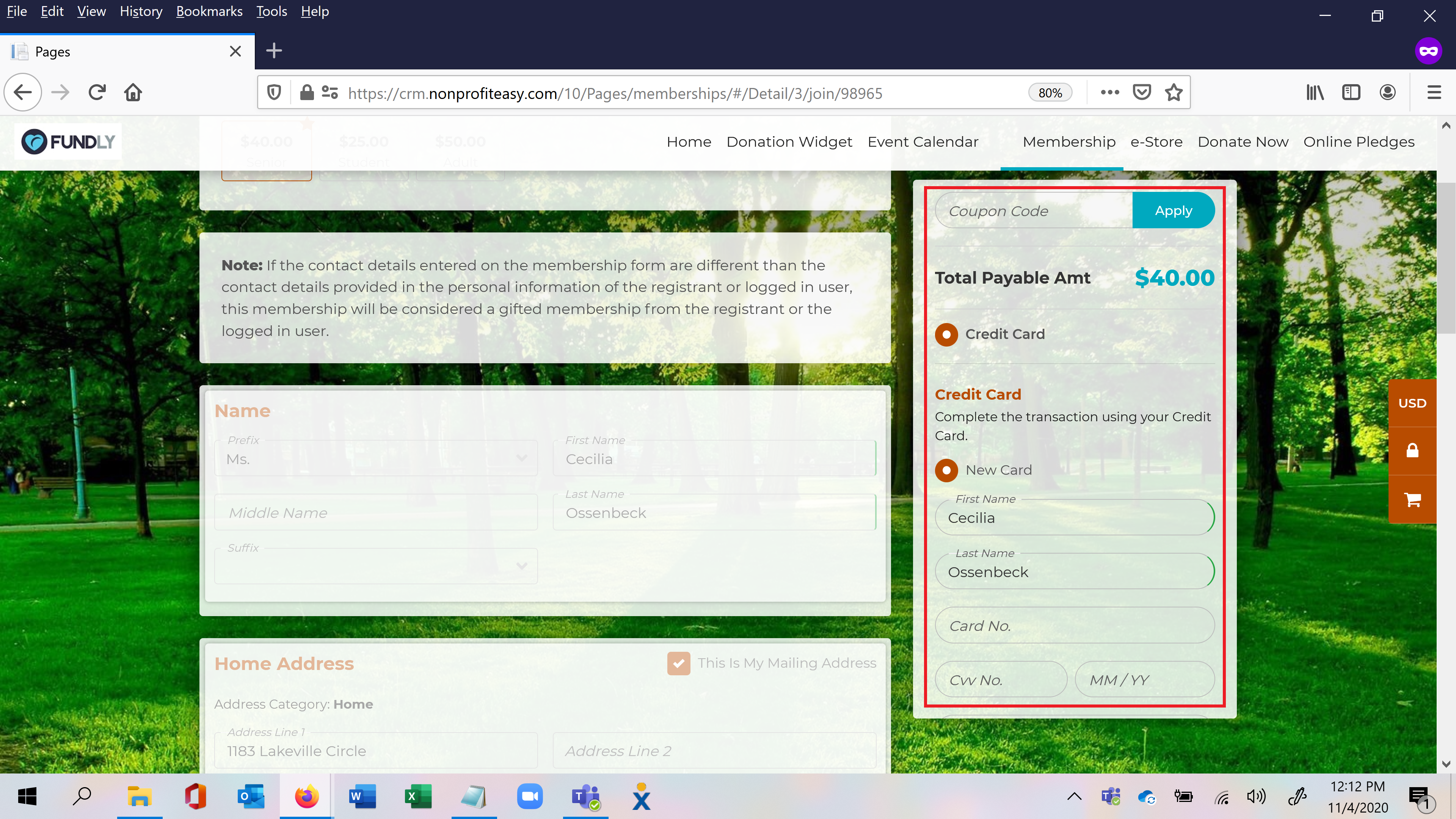The height and width of the screenshot is (819, 1456).
Task: Select the Credit Card payment radio button
Action: (x=946, y=334)
